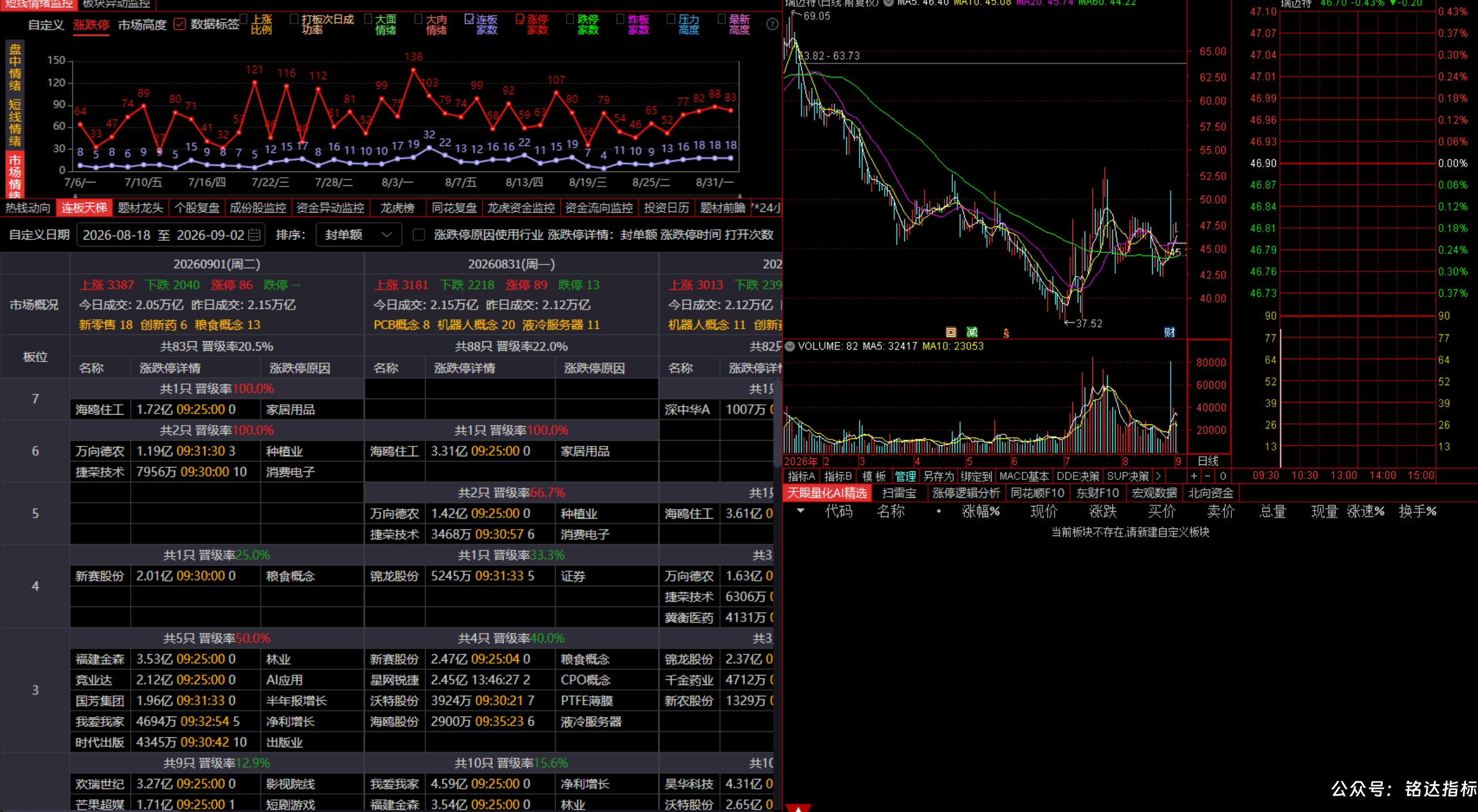Click the 另存为 button
This screenshot has width=1478, height=812.
[939, 476]
